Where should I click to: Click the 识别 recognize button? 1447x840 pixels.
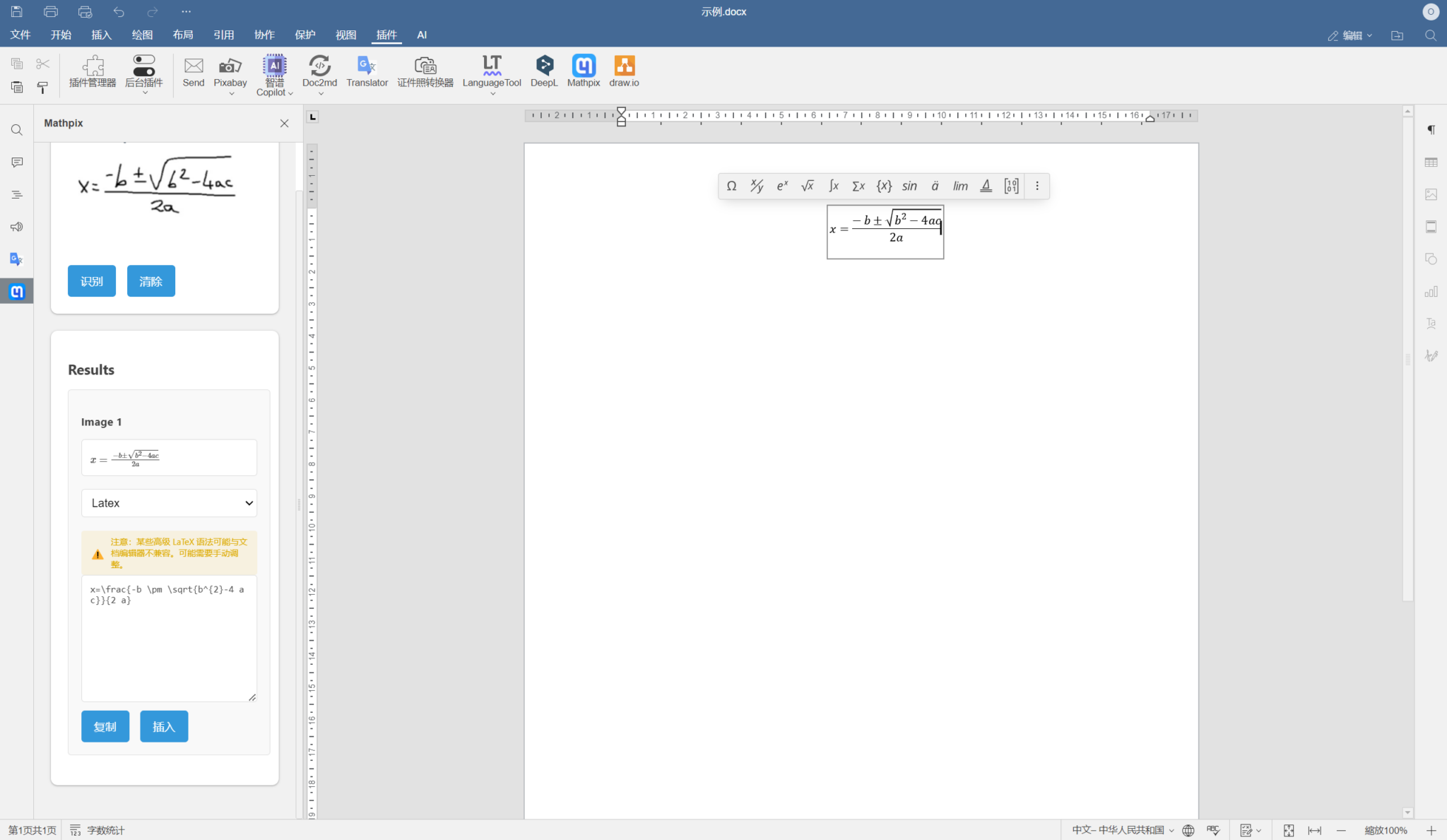92,281
